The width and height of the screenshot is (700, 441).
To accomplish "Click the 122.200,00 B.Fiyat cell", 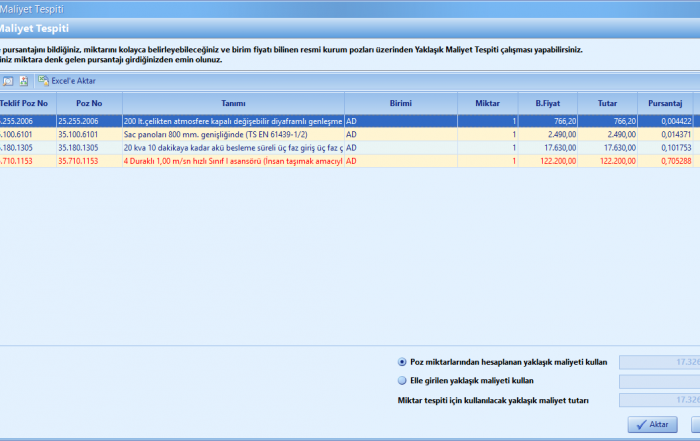I will (x=548, y=160).
